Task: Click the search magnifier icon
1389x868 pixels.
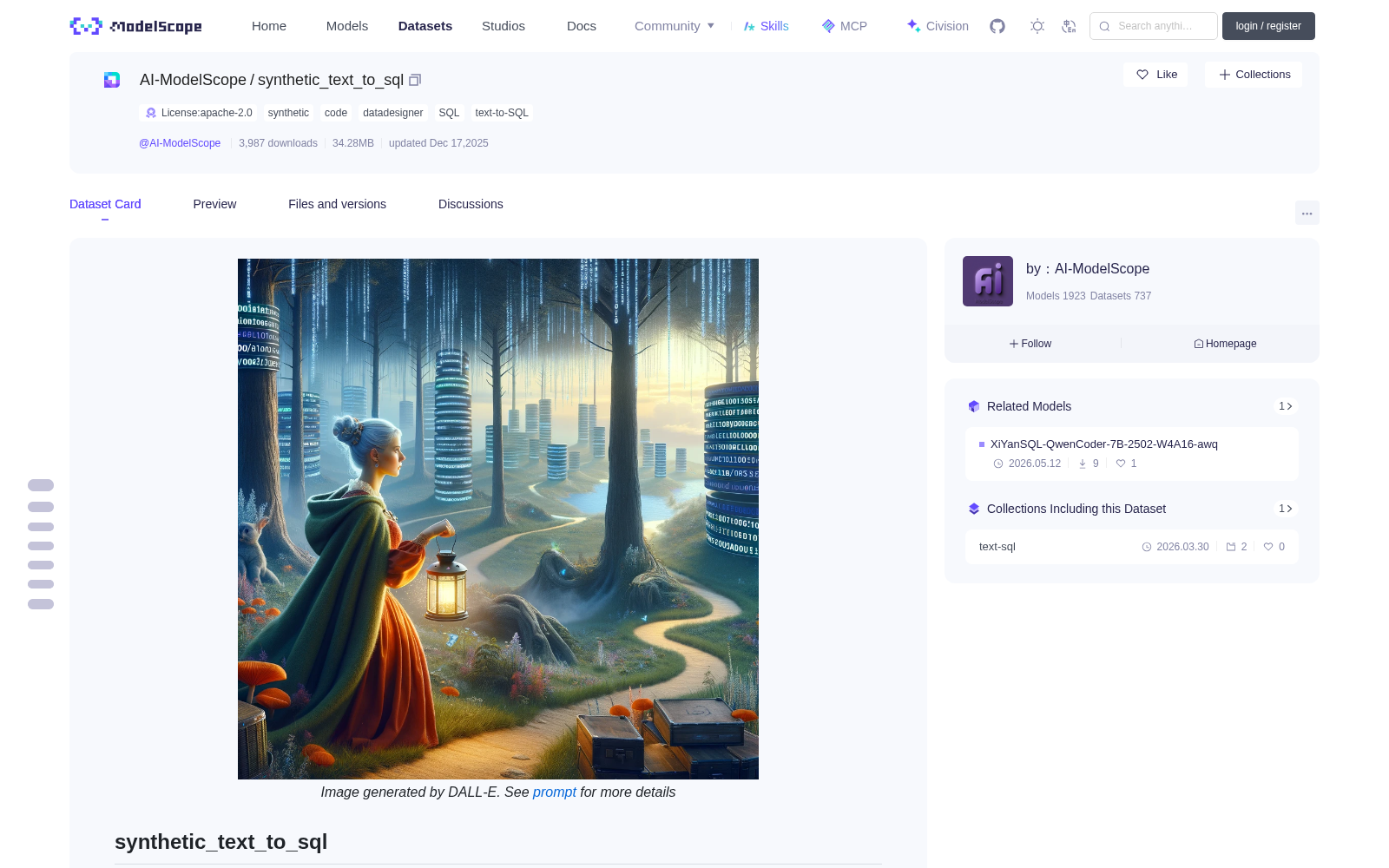Action: pos(1104,26)
